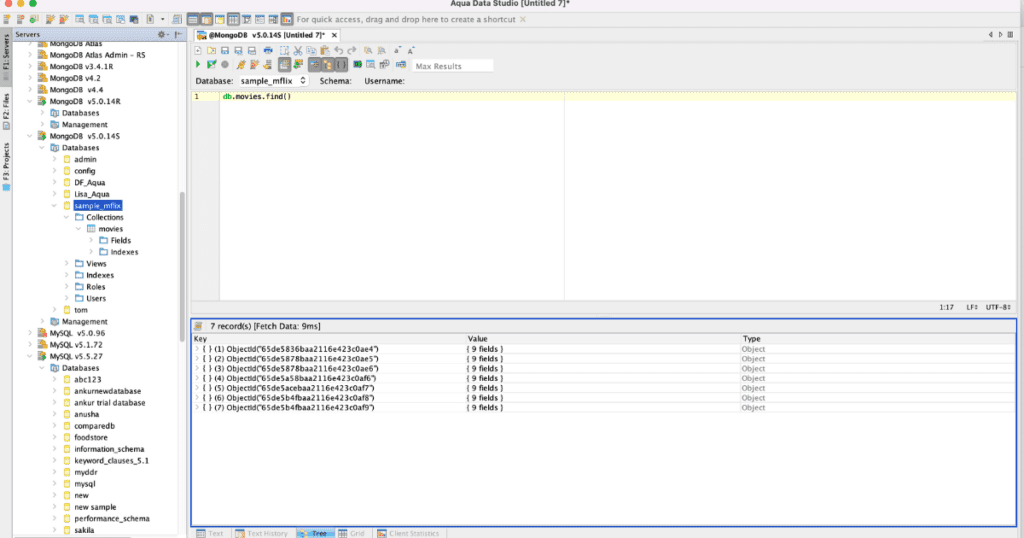Toggle the tree results view toolbar button
Viewport: 1024px width, 538px height.
(x=328, y=65)
